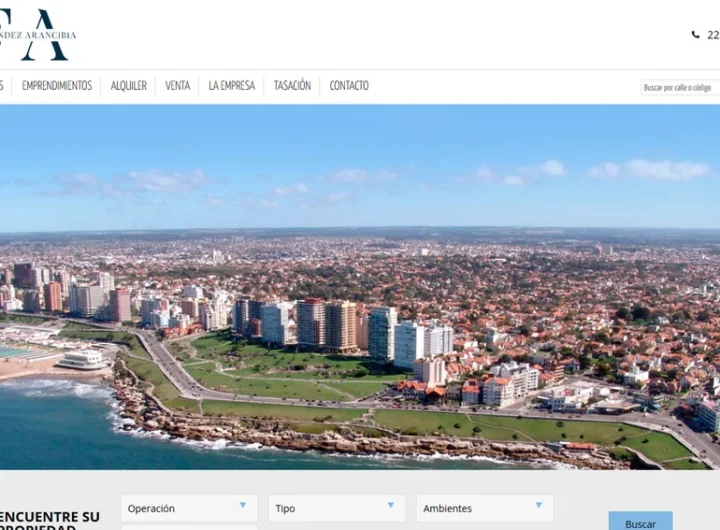Click the phone number link
Viewport: 720px width, 530px height.
[x=712, y=35]
